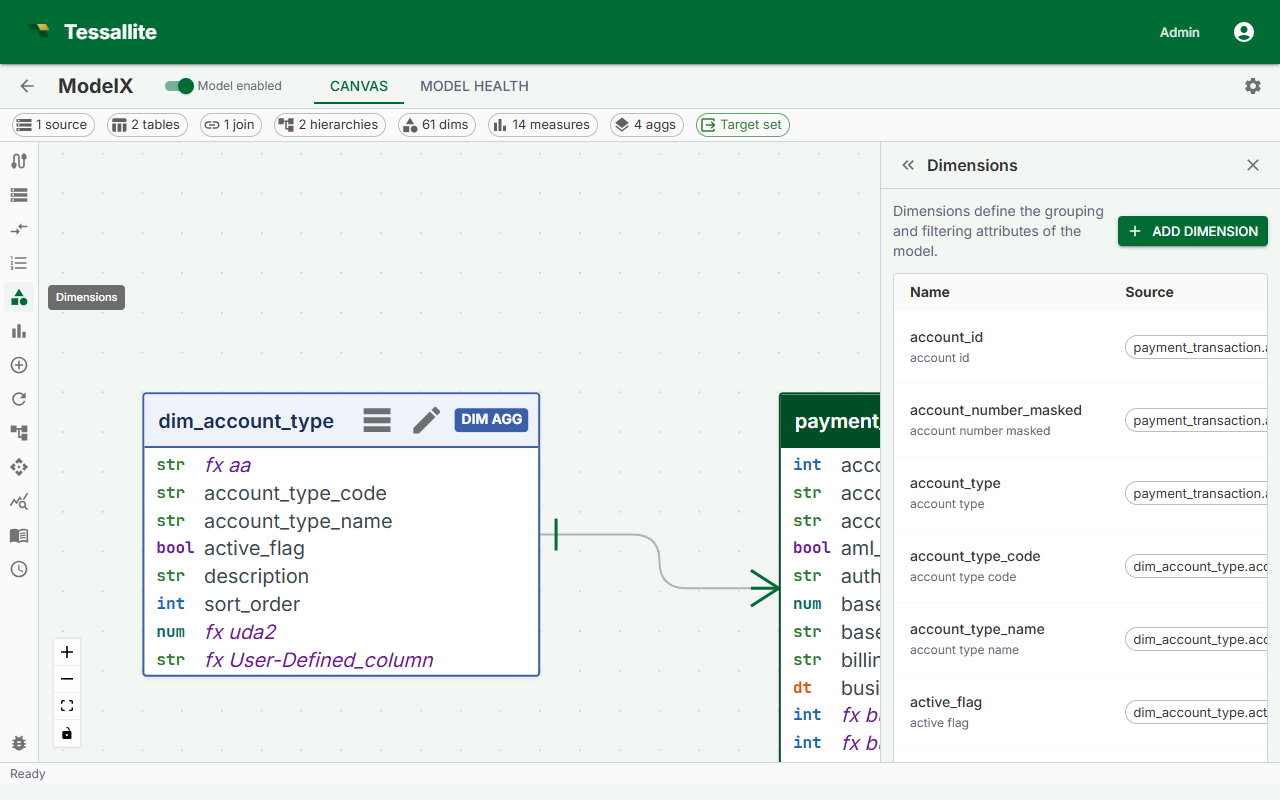Select the account_type_name dimension row
Viewport: 1280px width, 800px height.
[x=1080, y=639]
